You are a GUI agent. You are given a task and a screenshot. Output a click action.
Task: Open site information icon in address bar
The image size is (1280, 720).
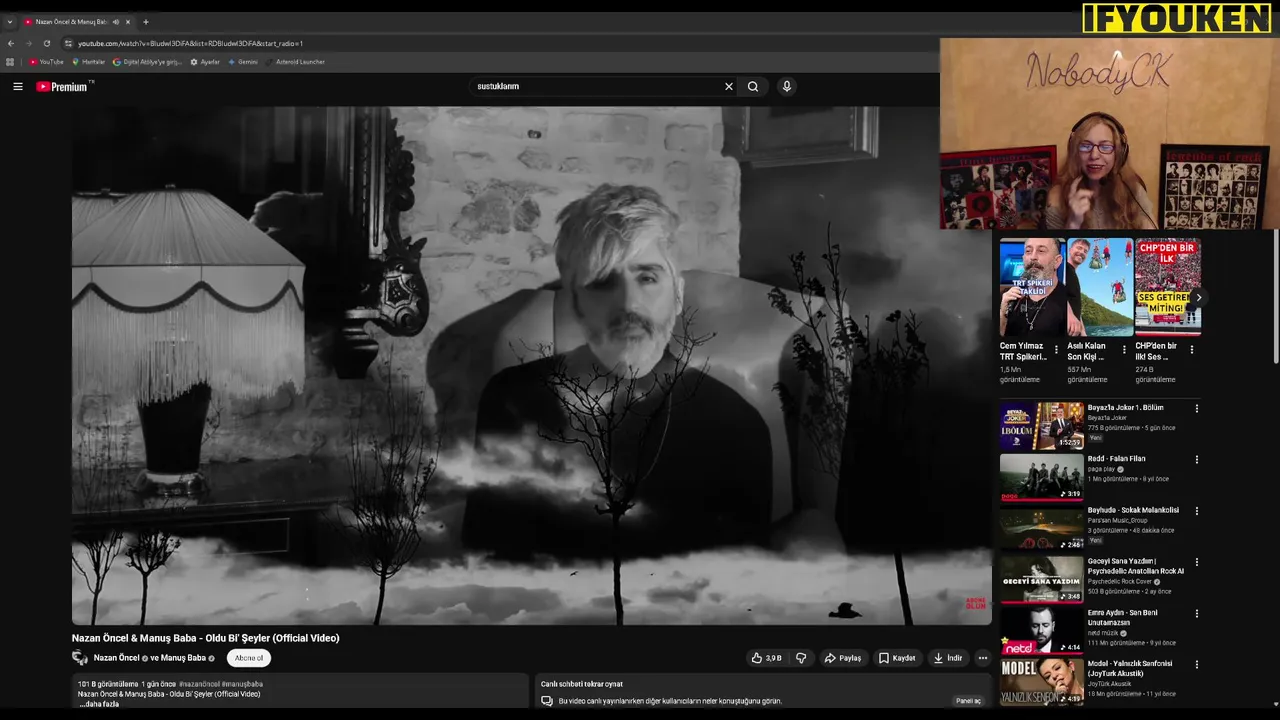(x=69, y=44)
